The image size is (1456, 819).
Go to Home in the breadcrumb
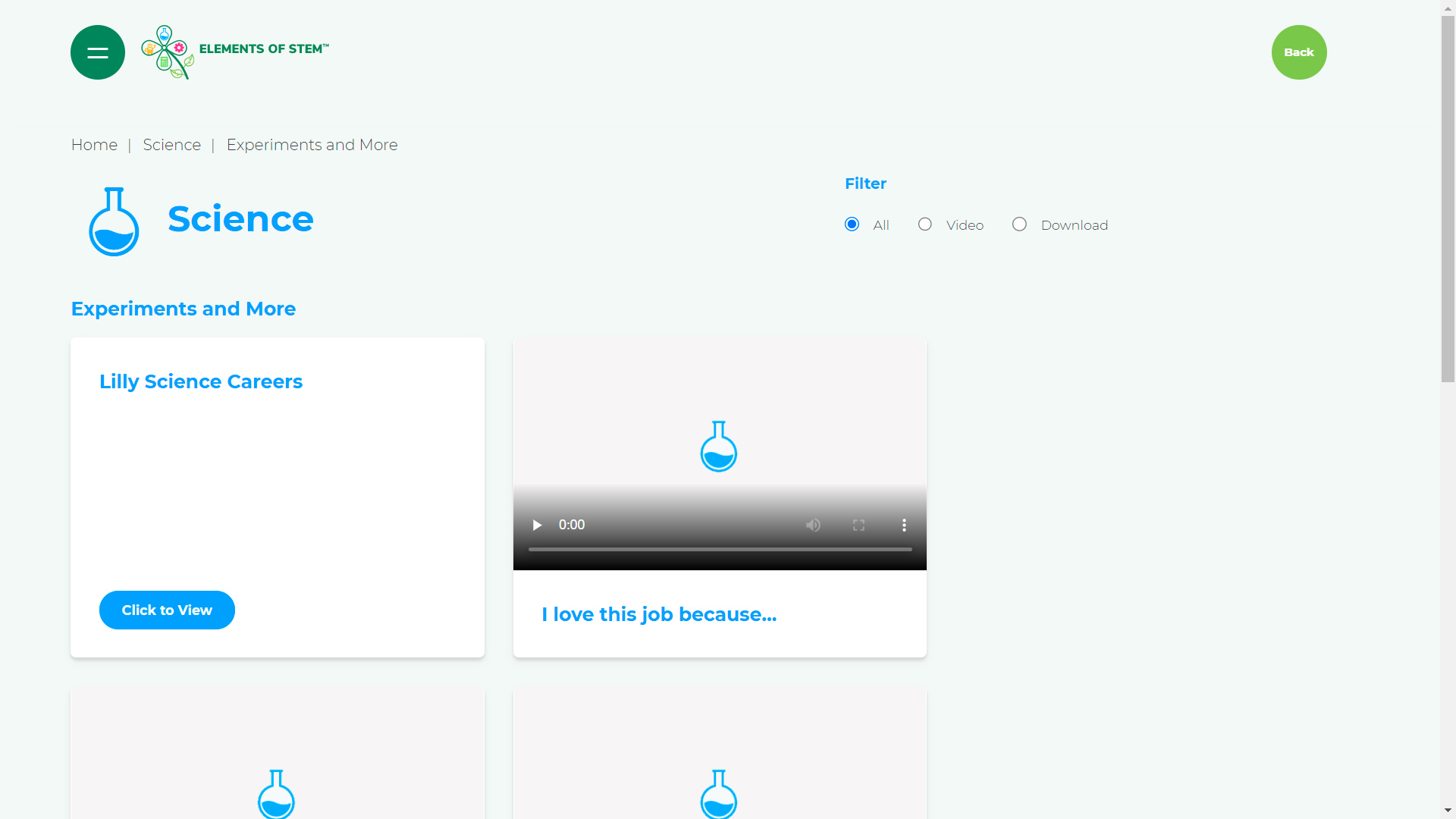click(94, 145)
